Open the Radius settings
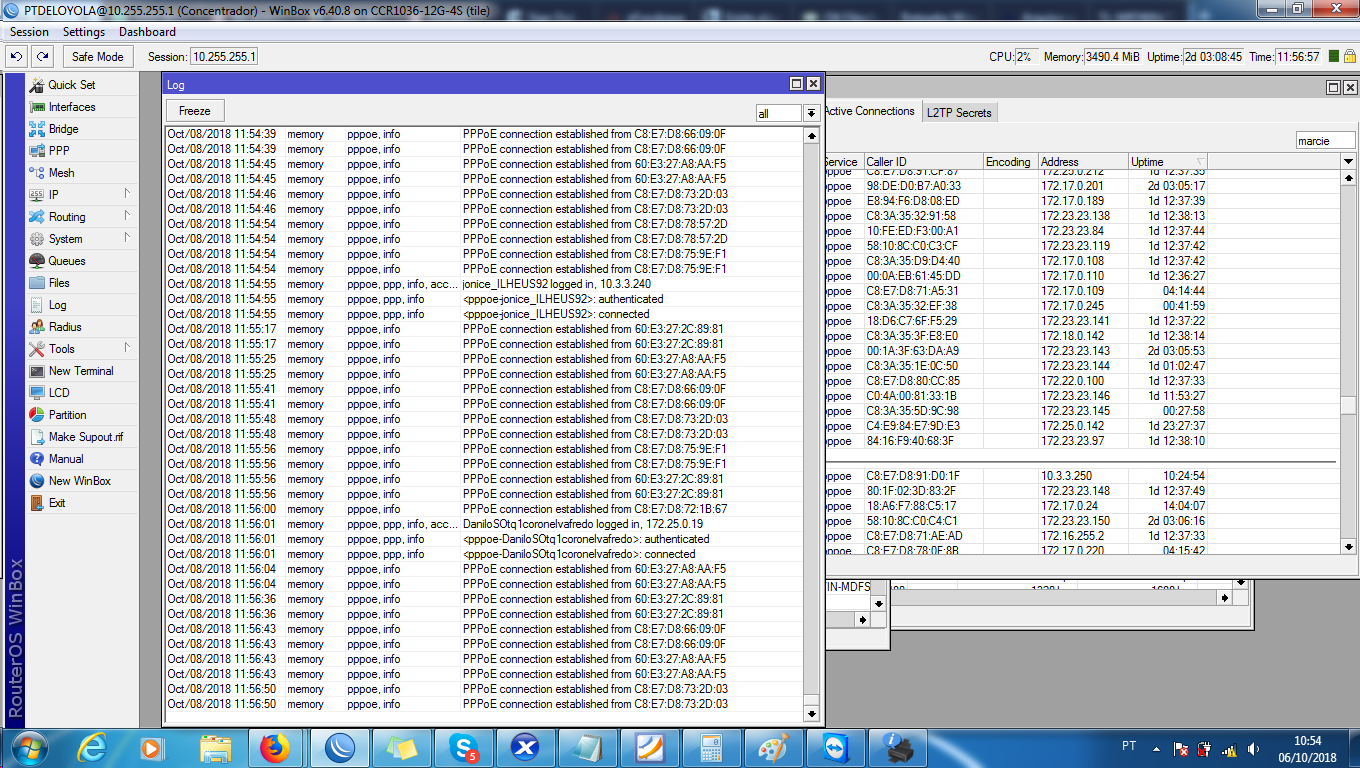This screenshot has width=1360, height=768. [x=65, y=327]
